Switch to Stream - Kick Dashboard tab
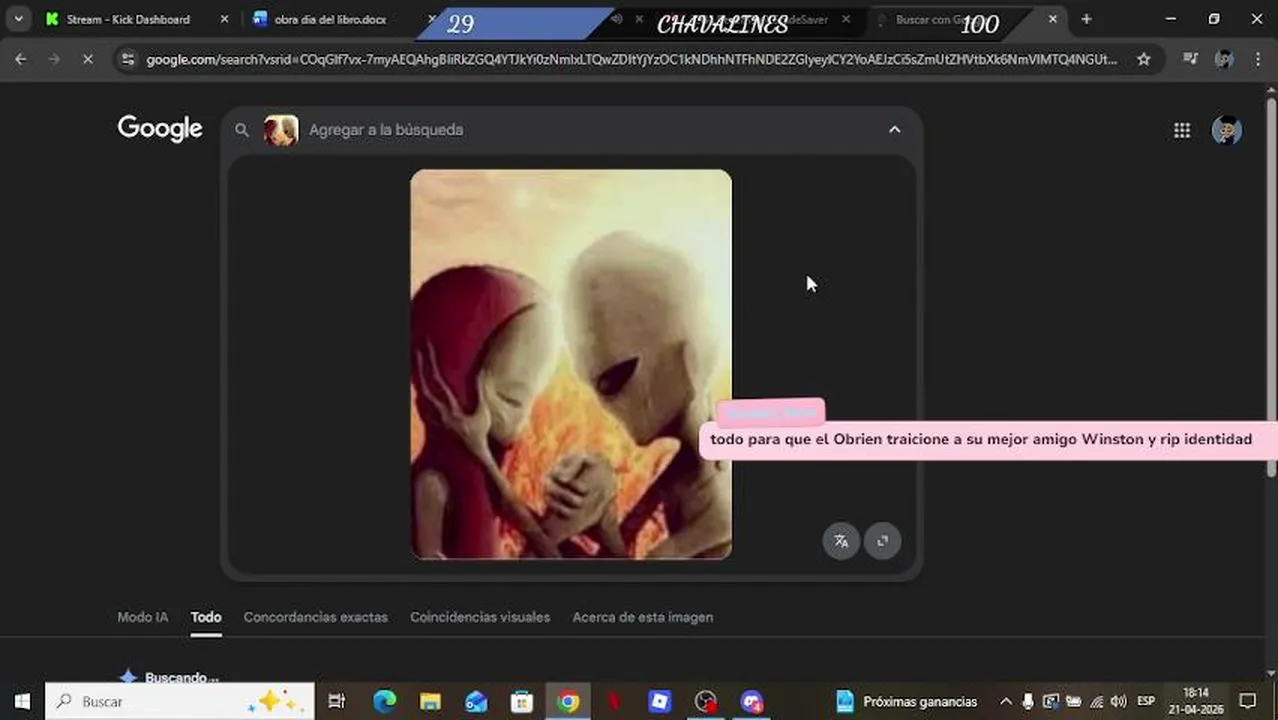The height and width of the screenshot is (720, 1278). click(127, 19)
